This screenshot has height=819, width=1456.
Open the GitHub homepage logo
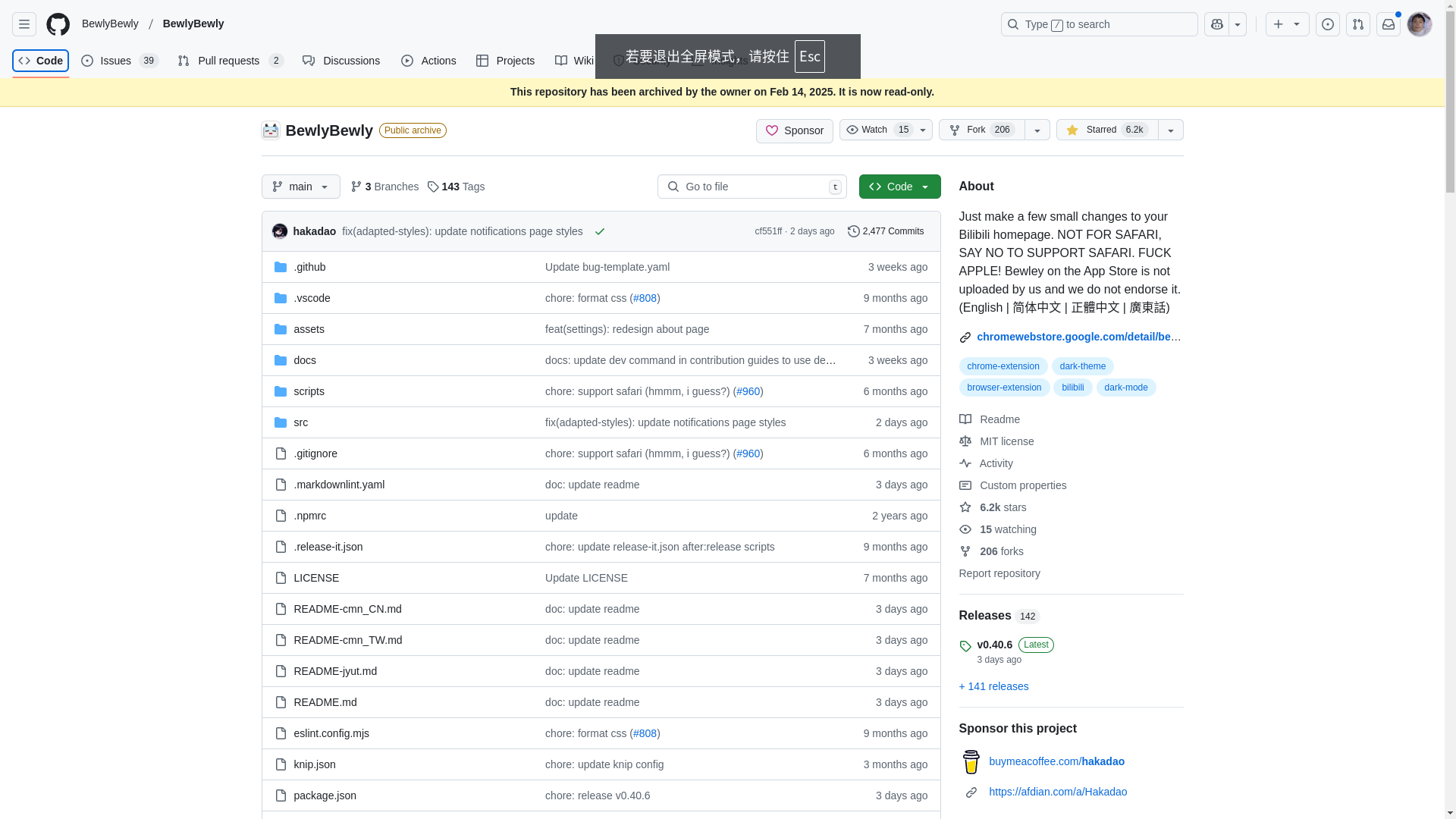pos(58,24)
